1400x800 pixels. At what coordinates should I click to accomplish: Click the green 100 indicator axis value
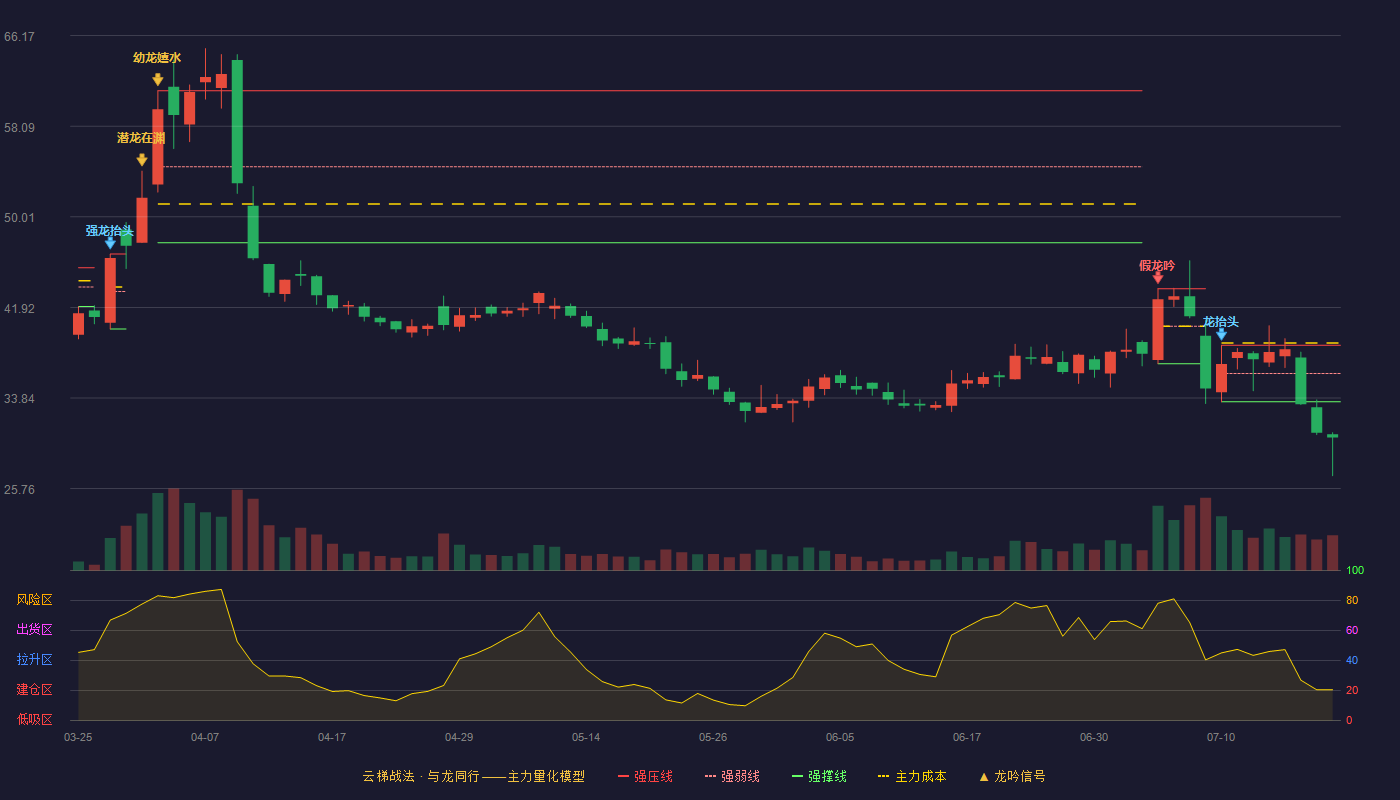[x=1355, y=571]
